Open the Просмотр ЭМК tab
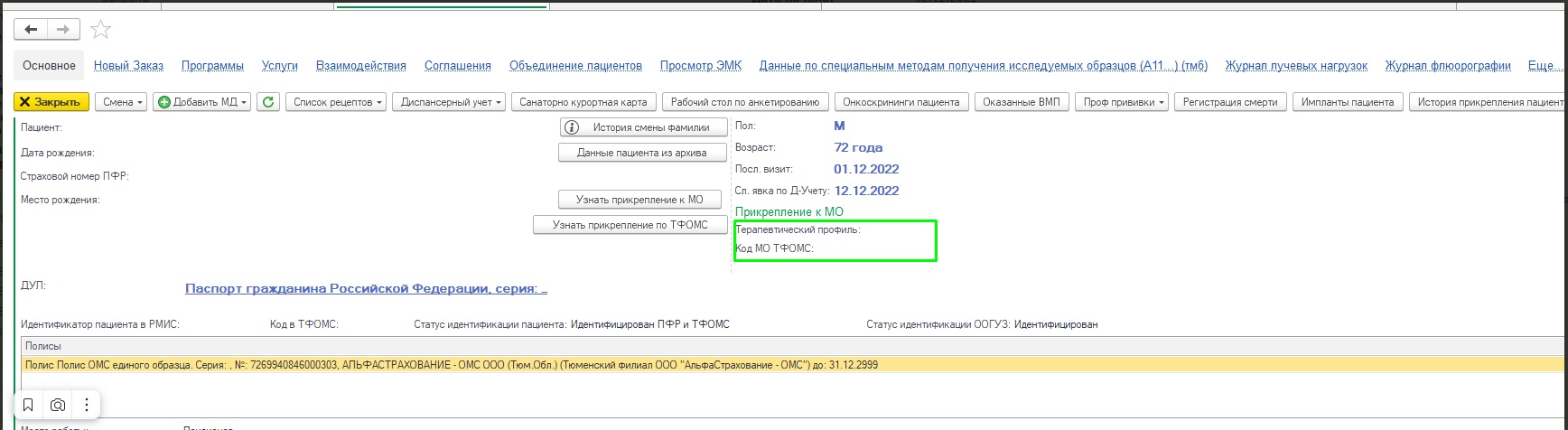The width and height of the screenshot is (1568, 430). click(700, 66)
